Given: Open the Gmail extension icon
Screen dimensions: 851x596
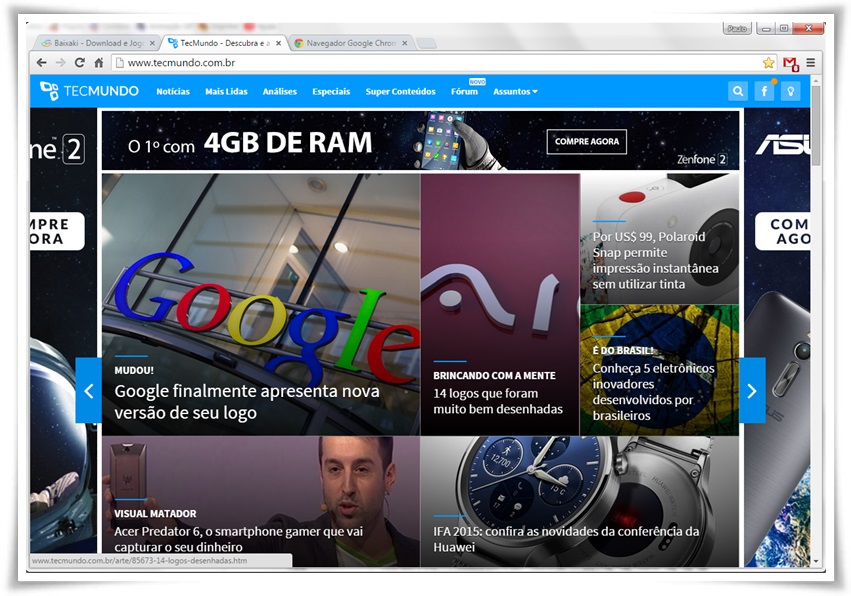Looking at the screenshot, I should click(791, 64).
